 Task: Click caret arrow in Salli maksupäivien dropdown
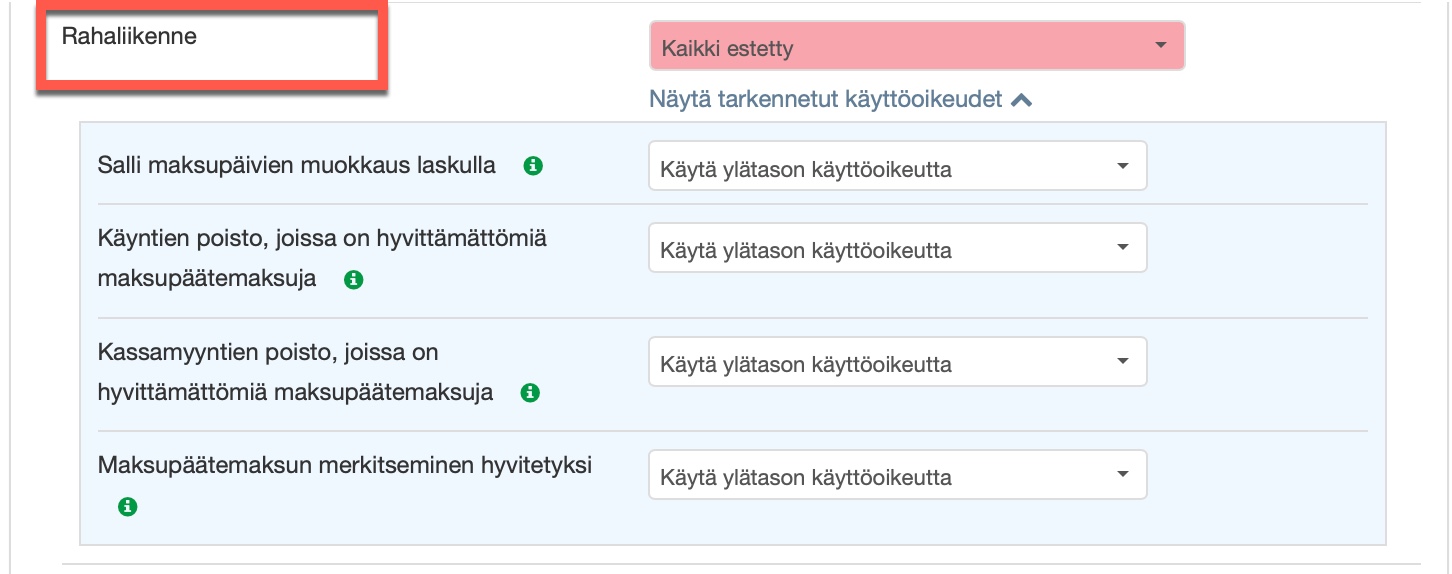(1123, 166)
